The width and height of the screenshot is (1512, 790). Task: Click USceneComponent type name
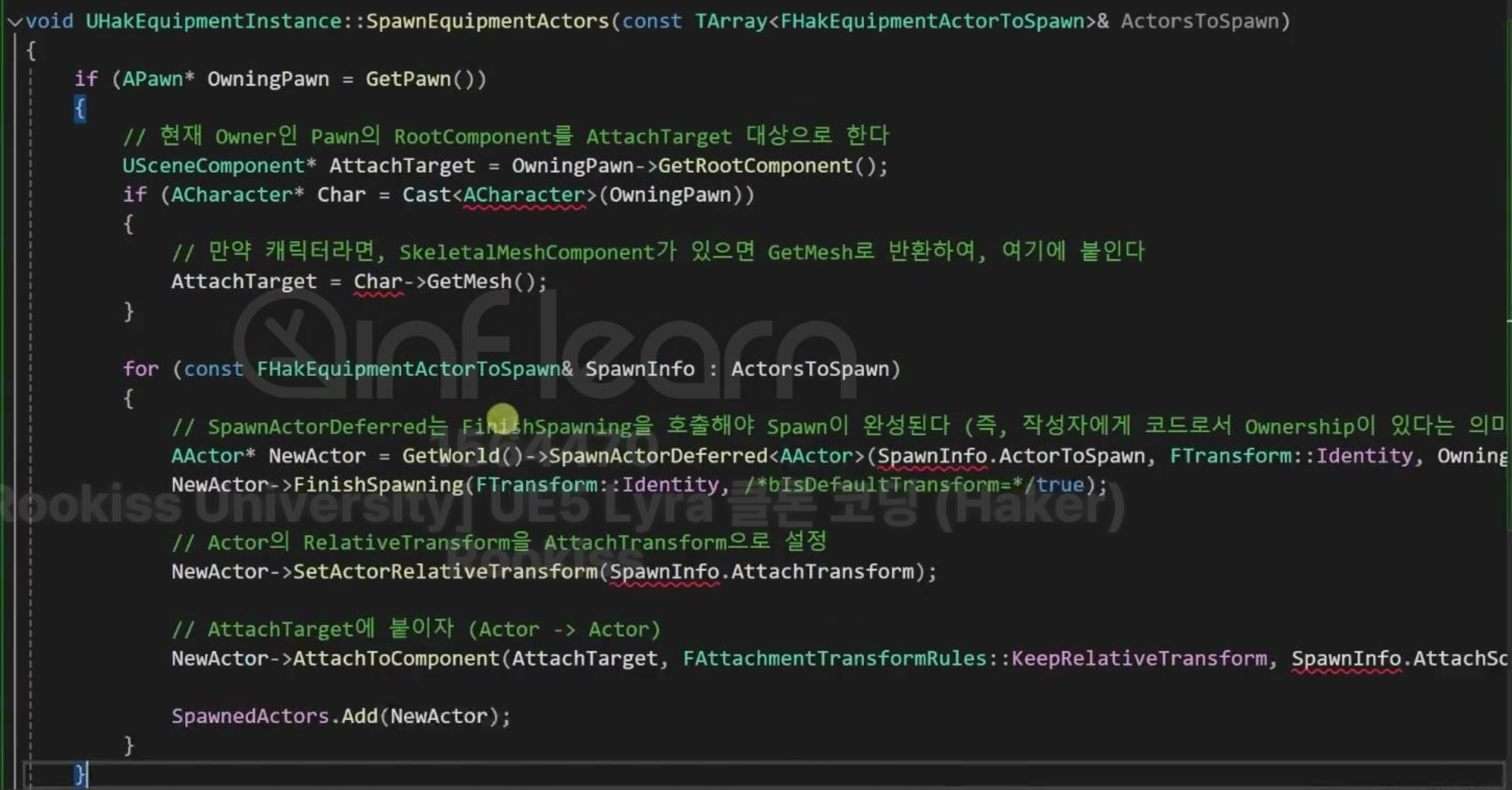click(x=213, y=166)
